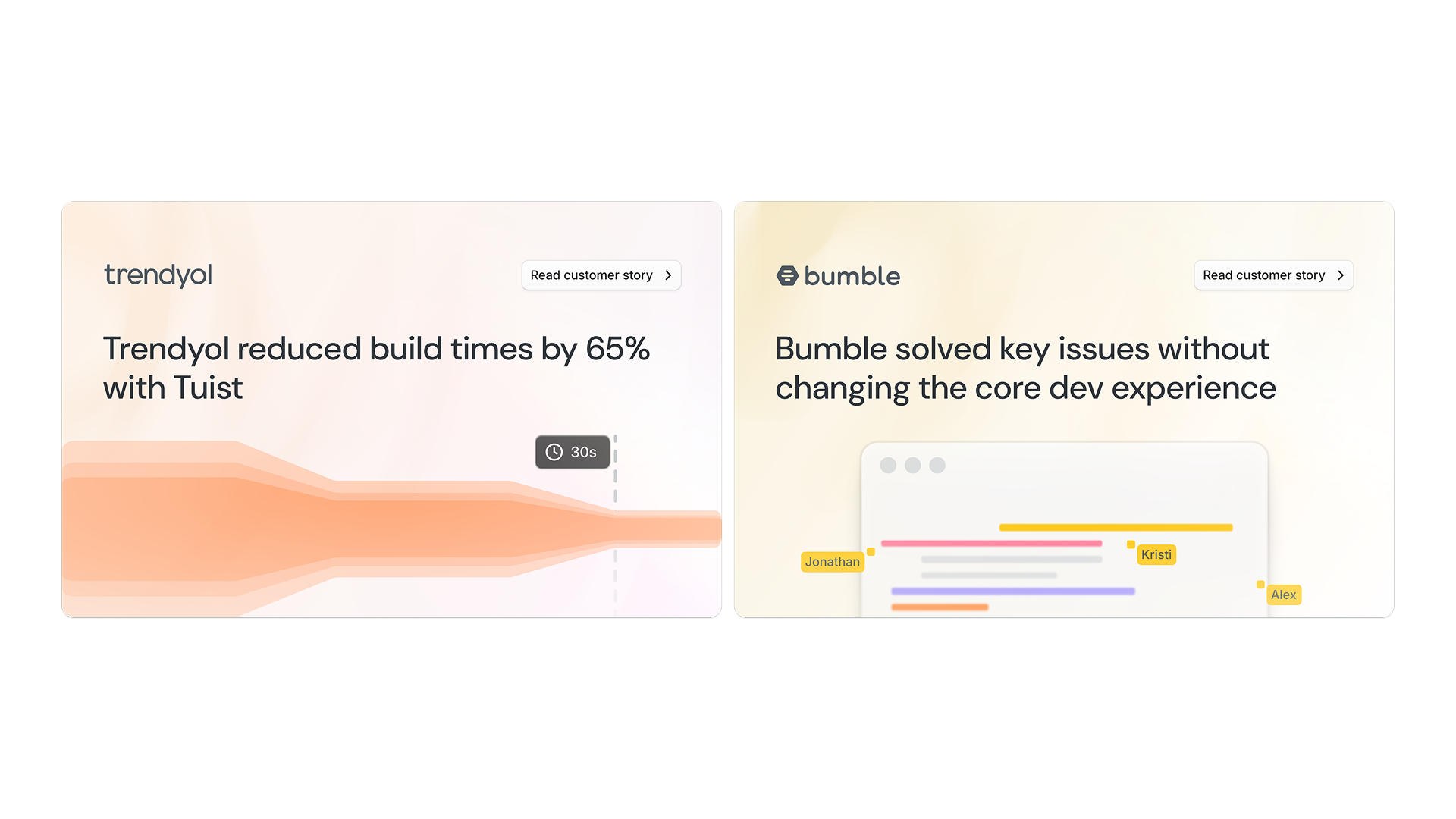Viewport: 1456px width, 819px height.
Task: Click the yellow highlight bar in the browser mockup
Action: click(x=1116, y=526)
